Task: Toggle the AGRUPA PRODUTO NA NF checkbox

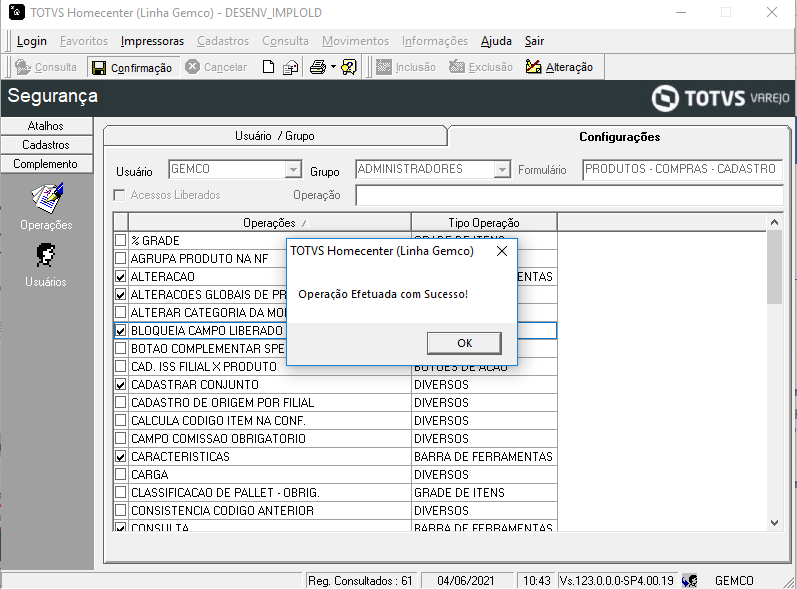Action: click(120, 258)
